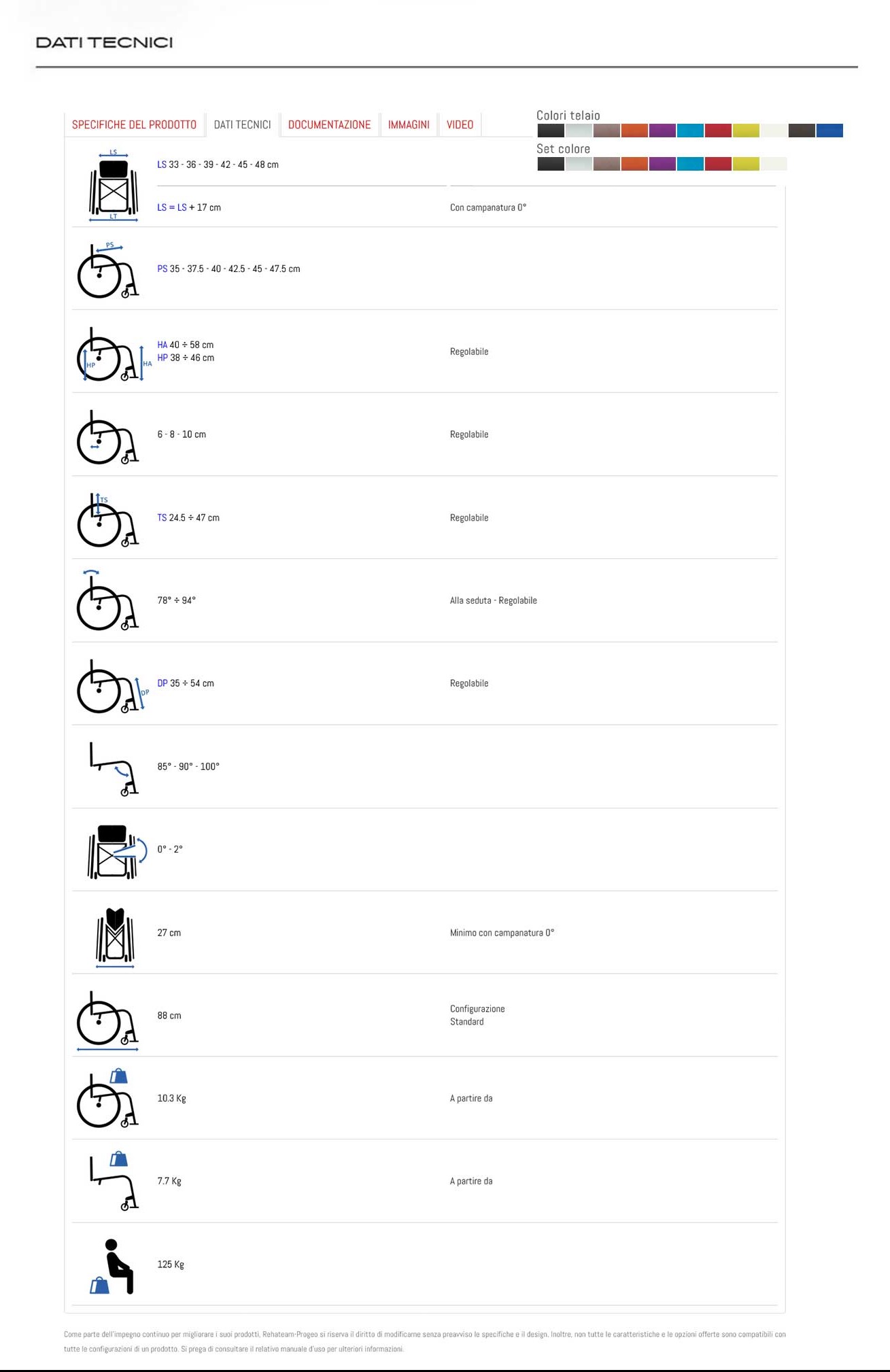Viewport: 890px width, 1372px height.
Task: Select the yellow Set colore swatch
Action: pos(745,164)
